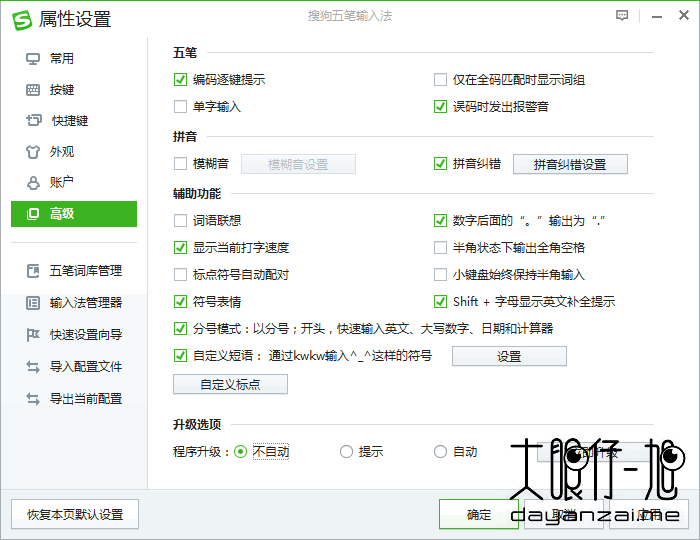The height and width of the screenshot is (540, 700).
Task: Uncheck 编码逐键提示 checkbox
Action: click(180, 80)
